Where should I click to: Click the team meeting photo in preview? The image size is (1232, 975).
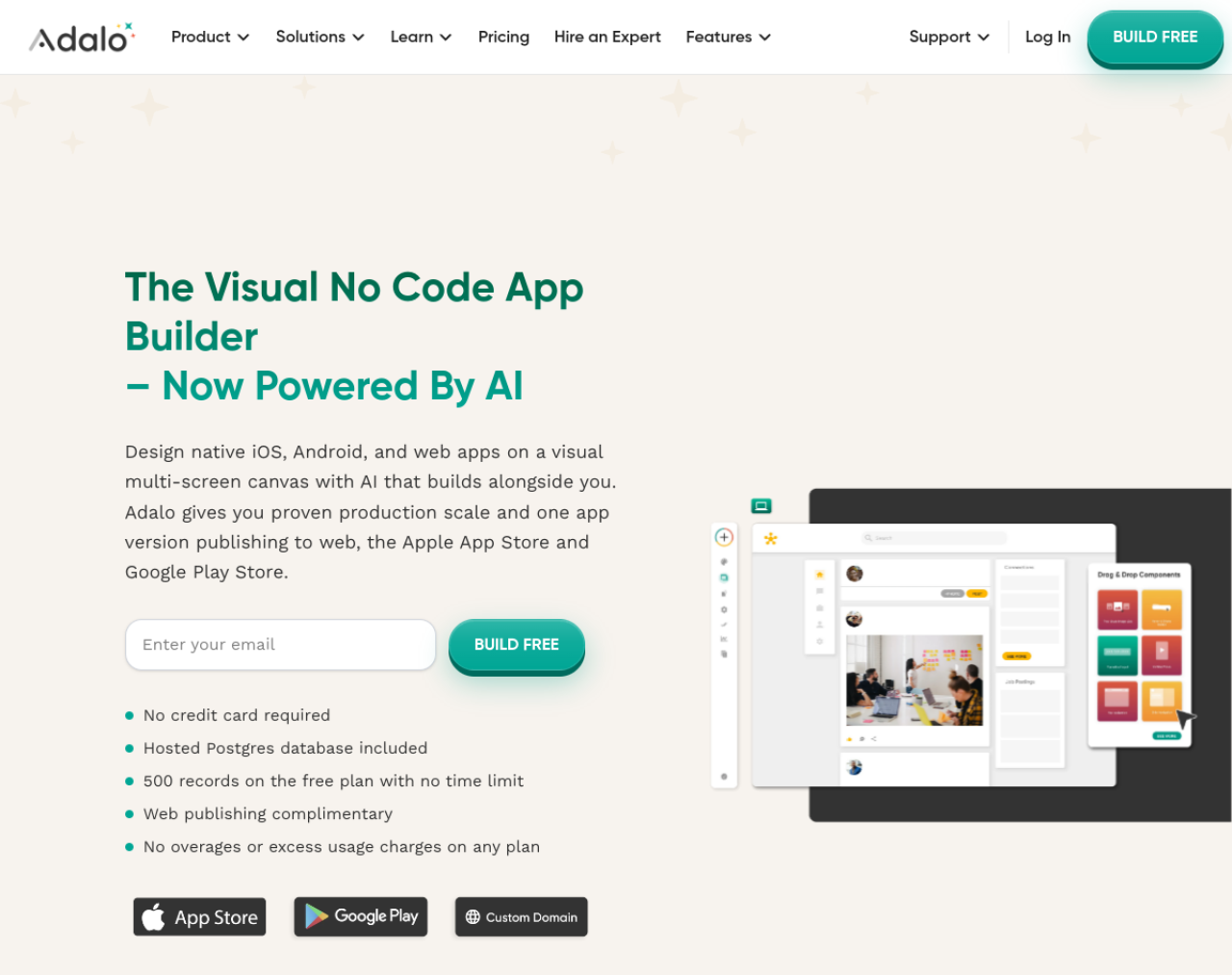coord(914,680)
